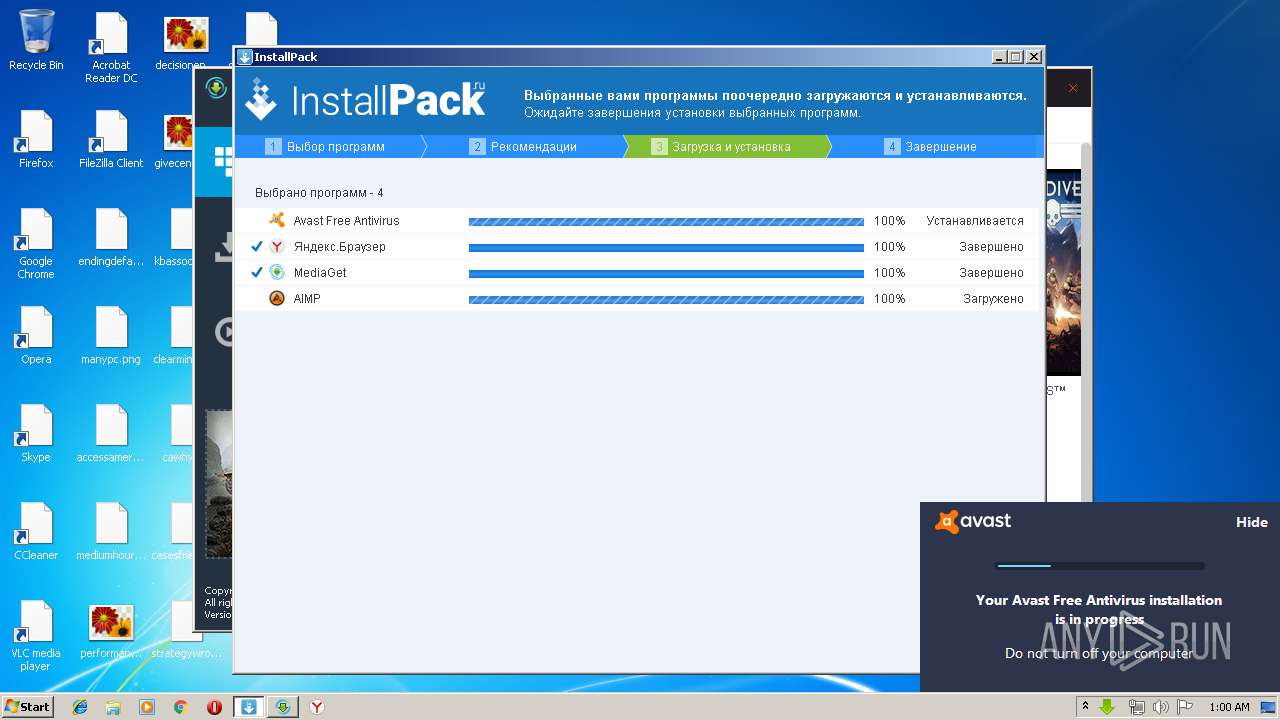Click 'Выбрано программ - 4' label
Screen dimensions: 1280x720
pyautogui.click(x=319, y=193)
